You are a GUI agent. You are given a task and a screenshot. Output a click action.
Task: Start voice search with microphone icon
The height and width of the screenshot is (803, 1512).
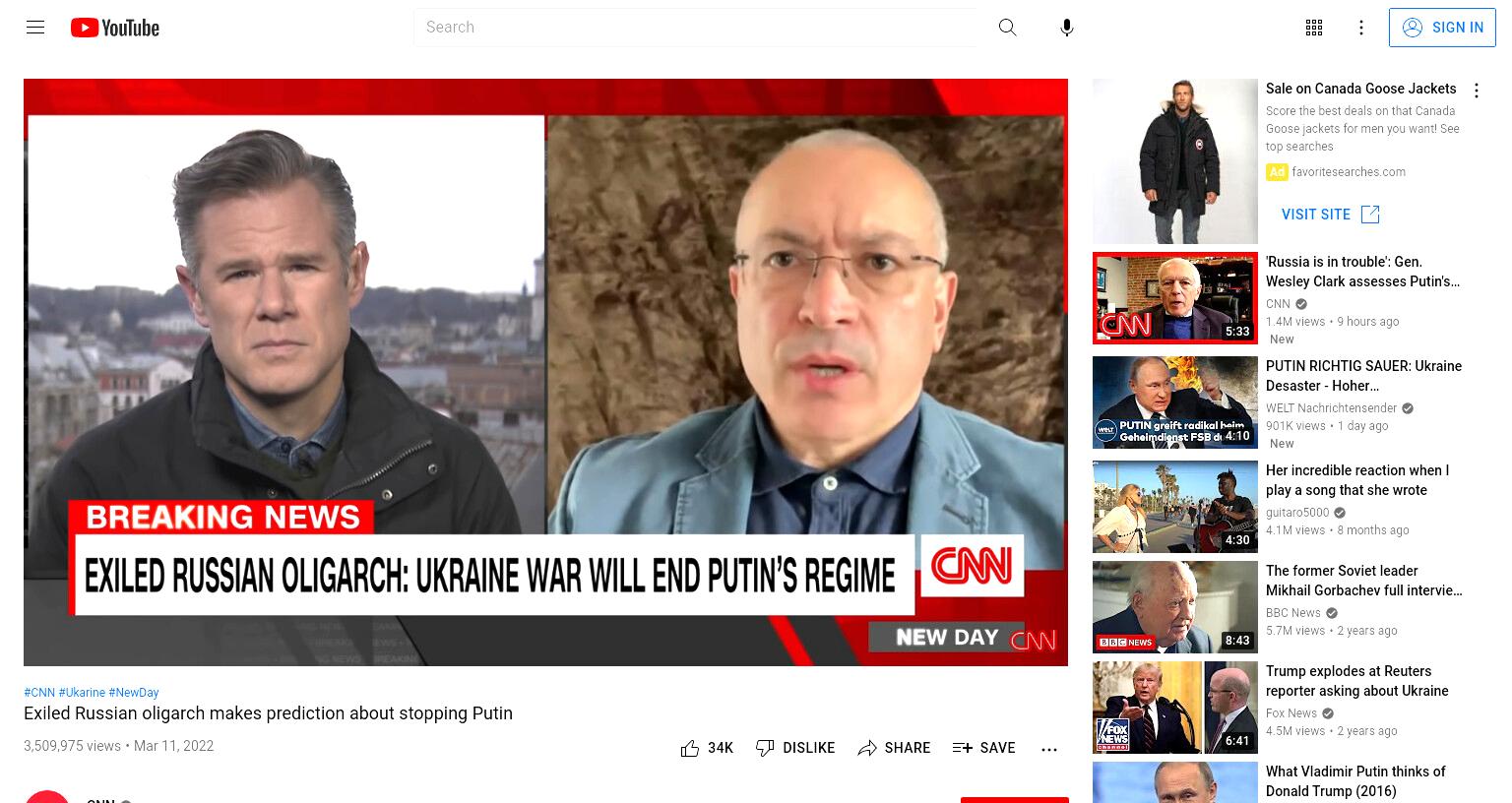point(1066,28)
